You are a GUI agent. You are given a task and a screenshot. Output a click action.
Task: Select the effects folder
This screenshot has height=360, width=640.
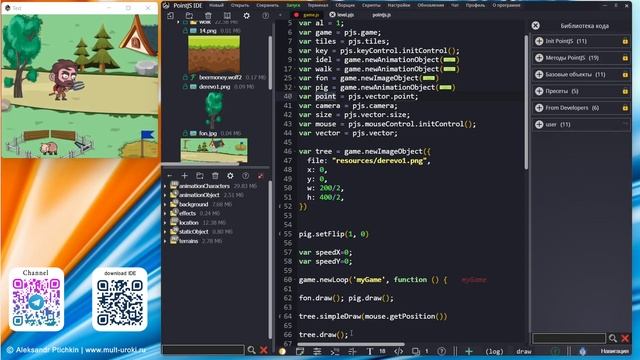click(x=187, y=213)
